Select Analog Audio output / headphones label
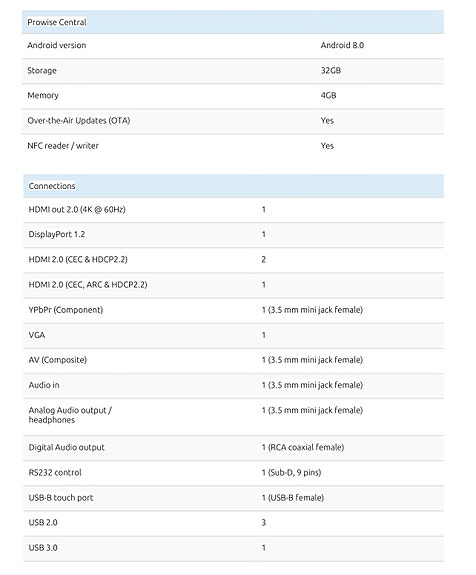Viewport: 476px width, 575px height. point(70,415)
